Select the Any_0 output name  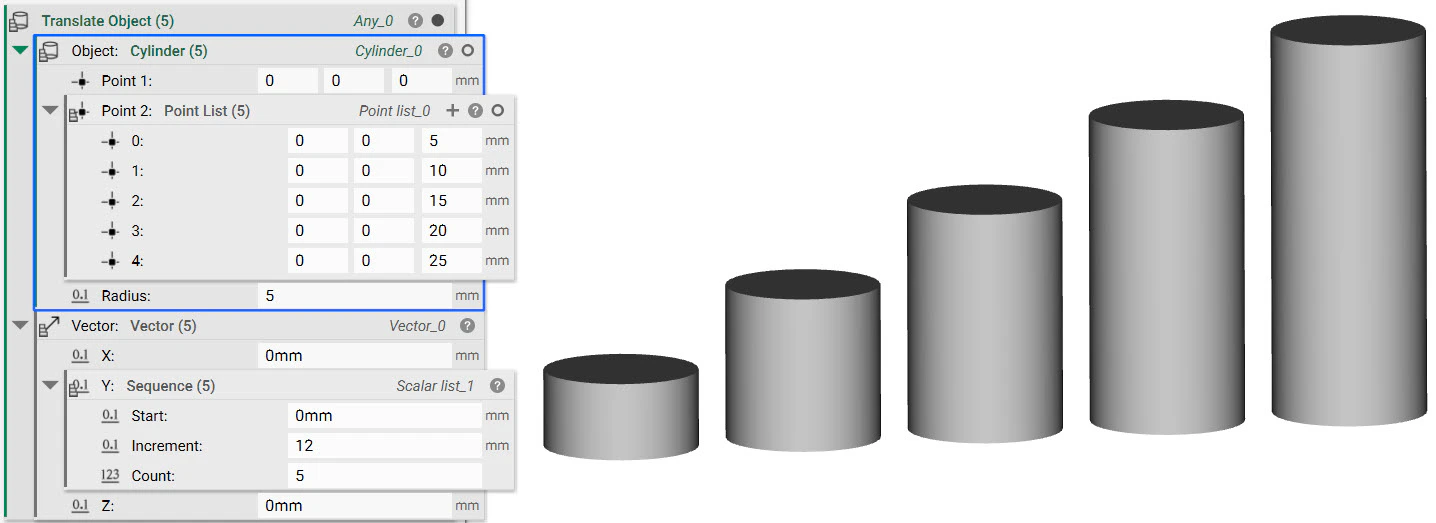tap(375, 20)
